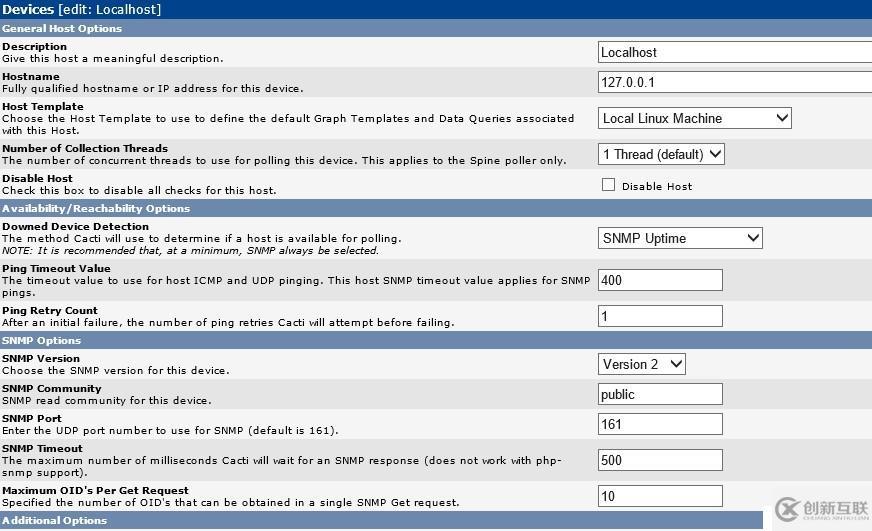Click the General Host Options header
Viewport: 872px width, 531px height.
pos(62,28)
